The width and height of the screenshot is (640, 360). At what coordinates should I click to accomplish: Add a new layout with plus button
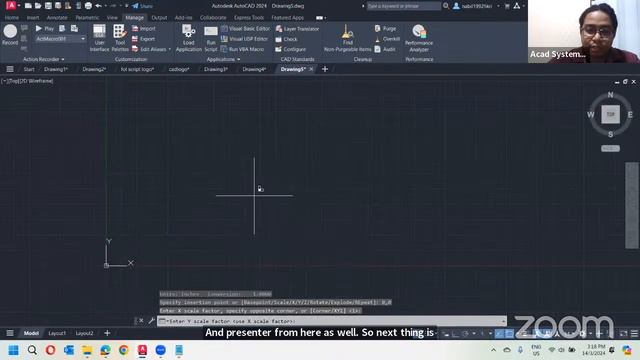107,333
